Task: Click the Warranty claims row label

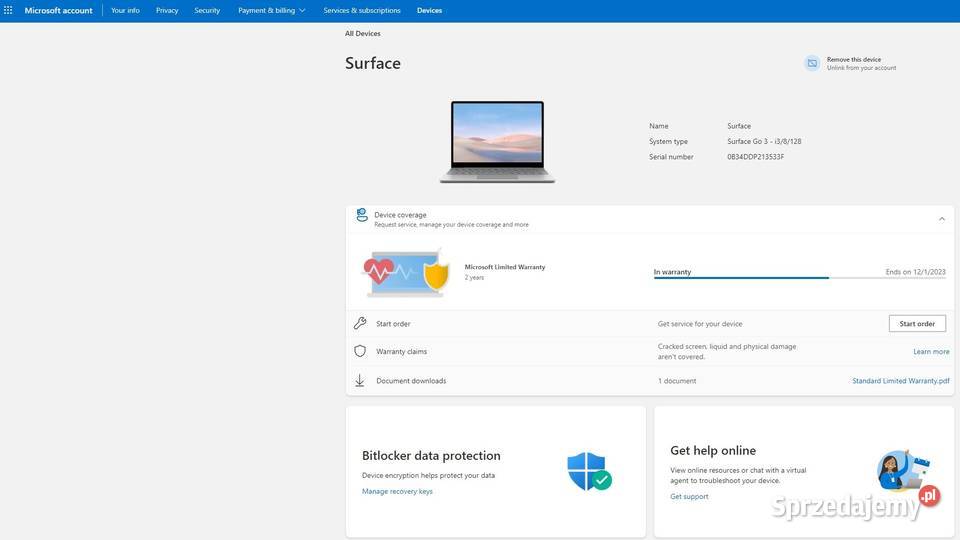Action: [x=402, y=351]
